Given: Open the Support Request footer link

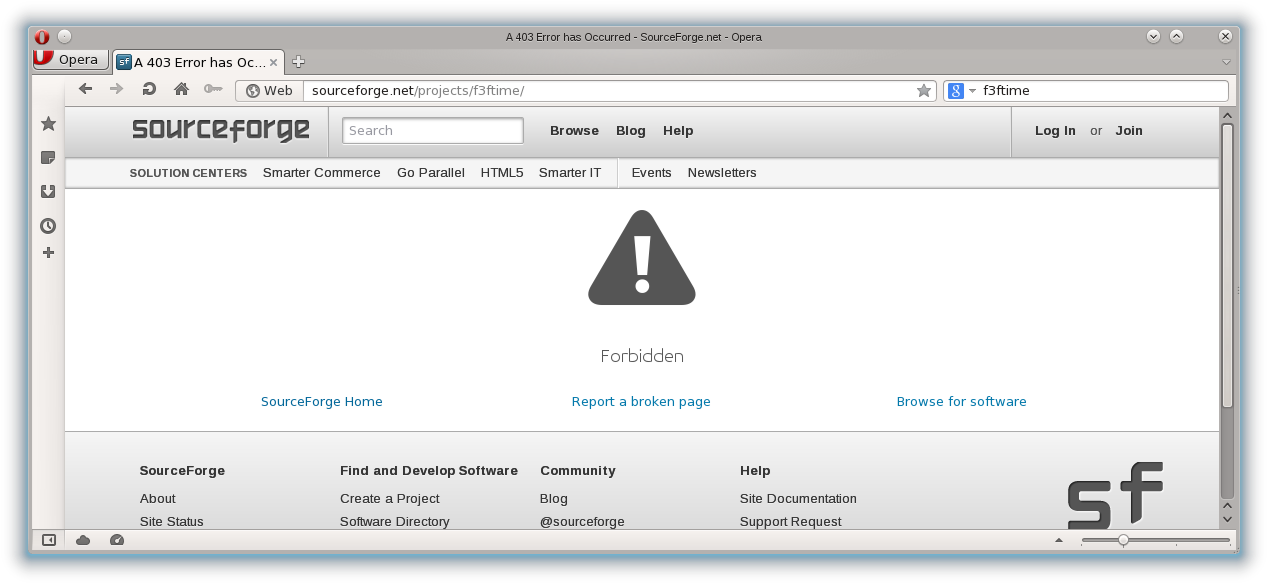Looking at the screenshot, I should pyautogui.click(x=791, y=522).
